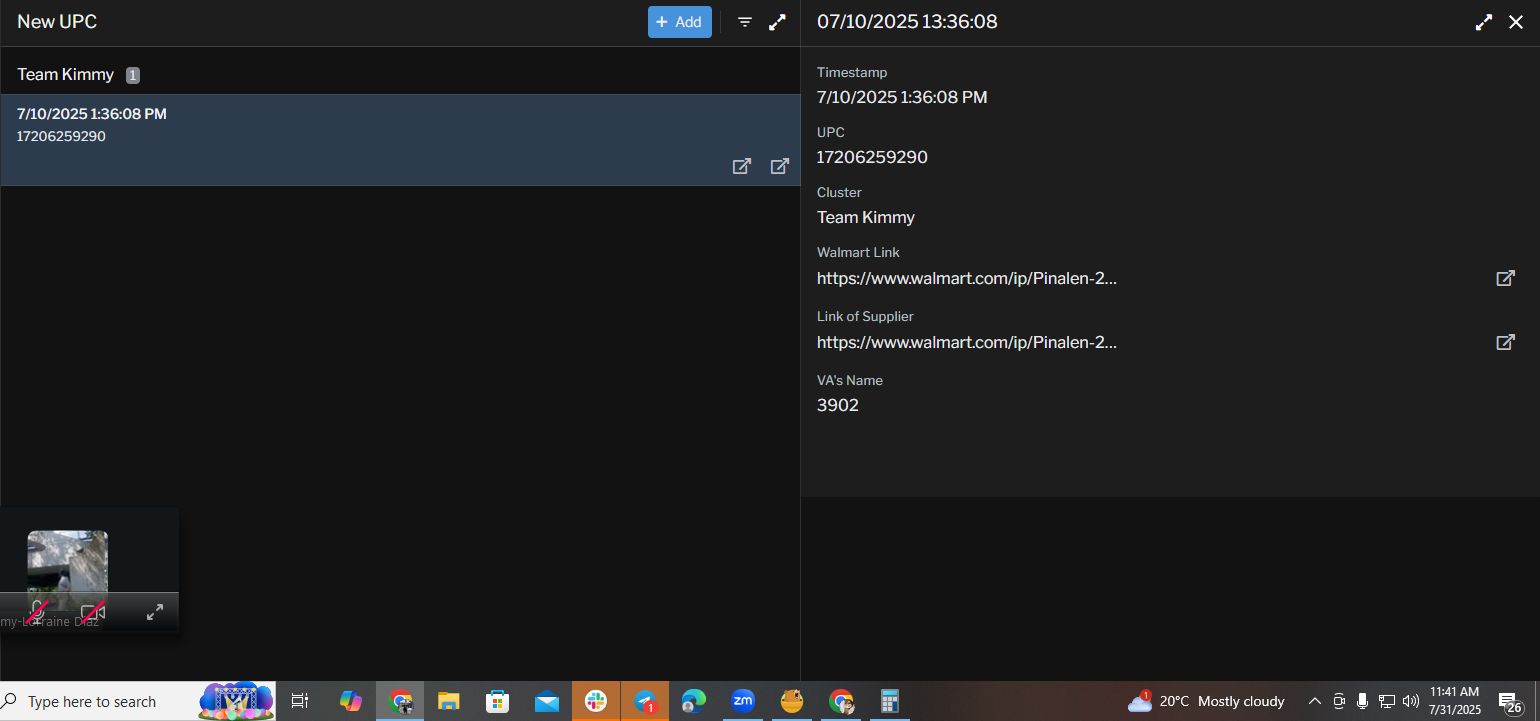Open the filter icon beside Add
Image resolution: width=1540 pixels, height=721 pixels.
pyautogui.click(x=745, y=22)
